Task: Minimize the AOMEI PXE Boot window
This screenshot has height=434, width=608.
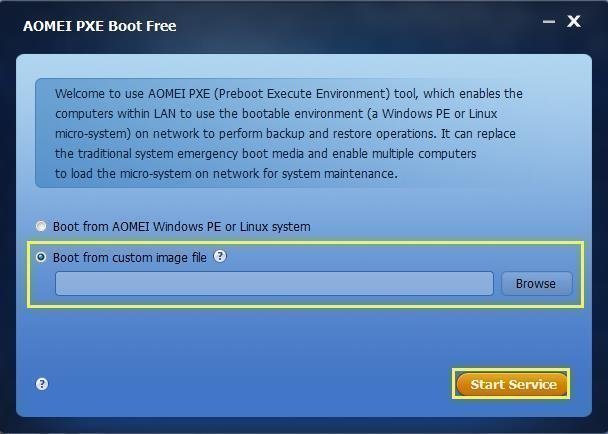Action: (548, 21)
